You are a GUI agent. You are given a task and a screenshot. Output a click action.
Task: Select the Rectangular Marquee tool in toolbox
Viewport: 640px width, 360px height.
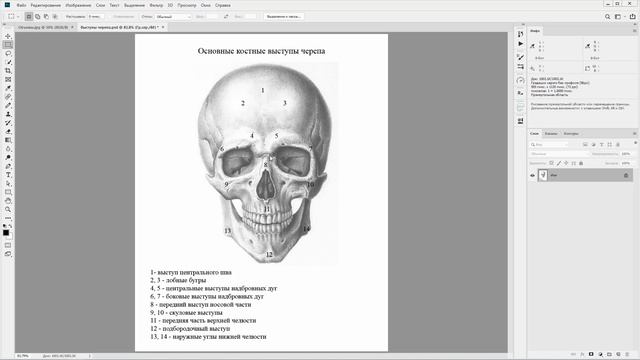(x=8, y=45)
